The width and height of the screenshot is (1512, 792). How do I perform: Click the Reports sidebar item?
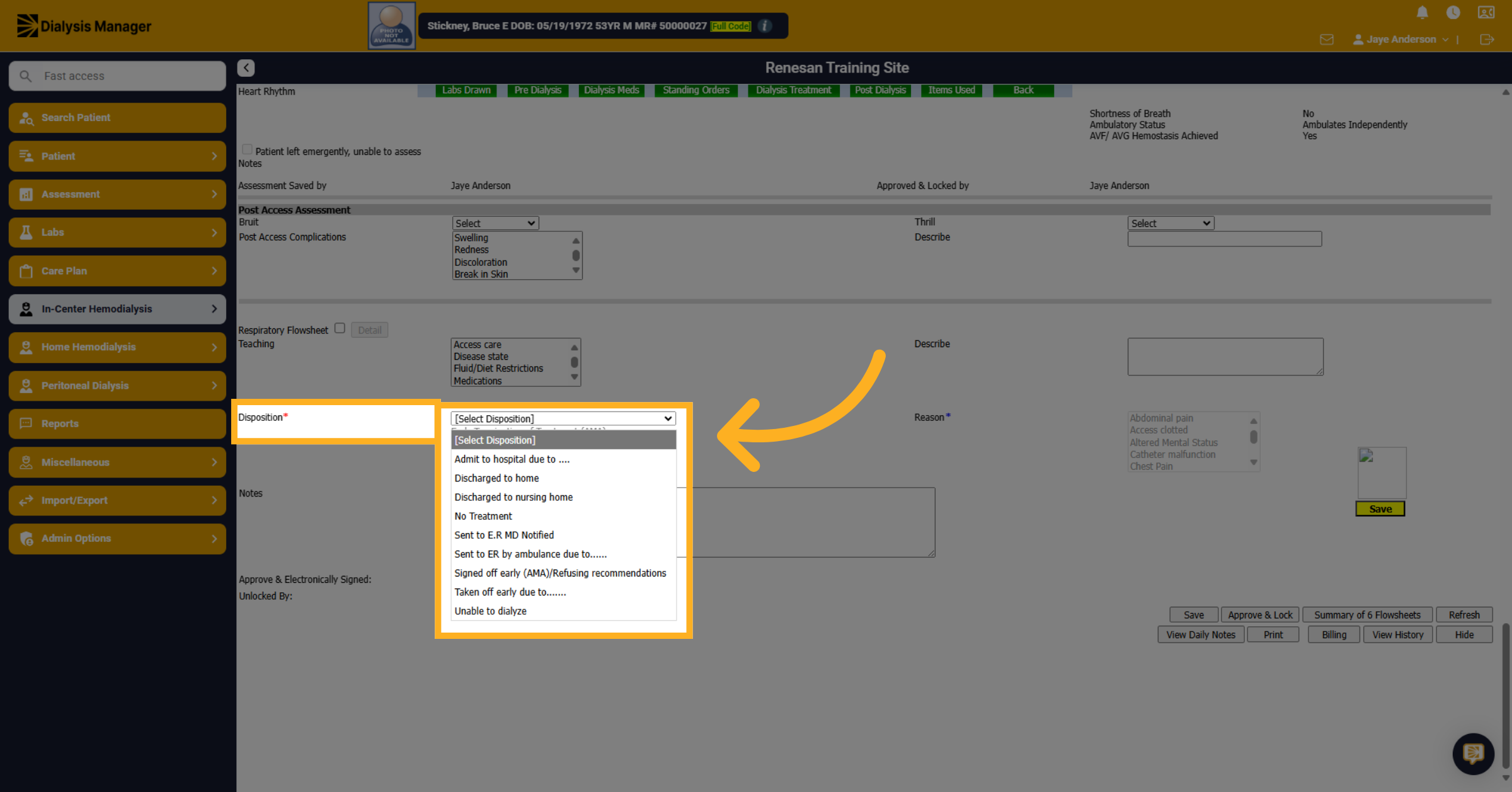117,423
